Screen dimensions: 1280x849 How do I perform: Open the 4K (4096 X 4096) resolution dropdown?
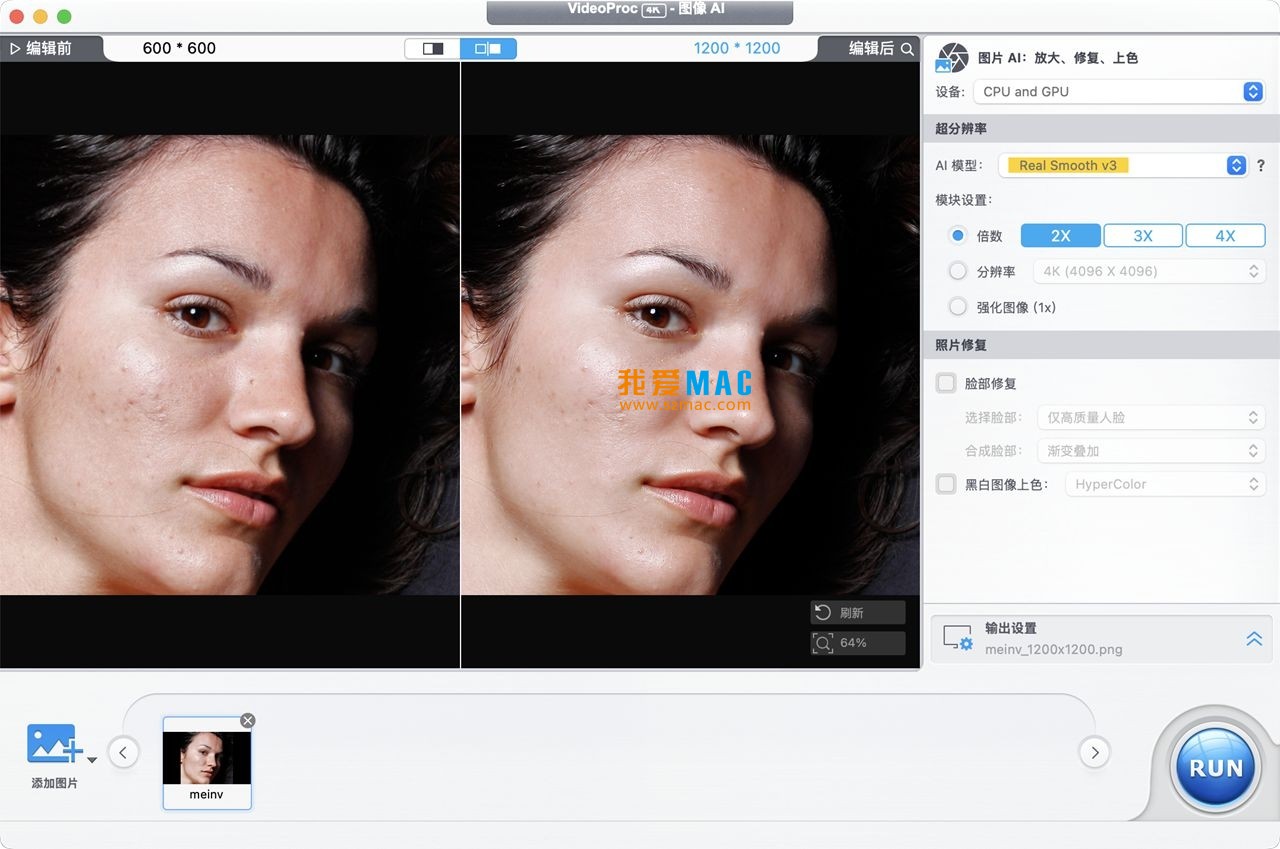point(1150,271)
